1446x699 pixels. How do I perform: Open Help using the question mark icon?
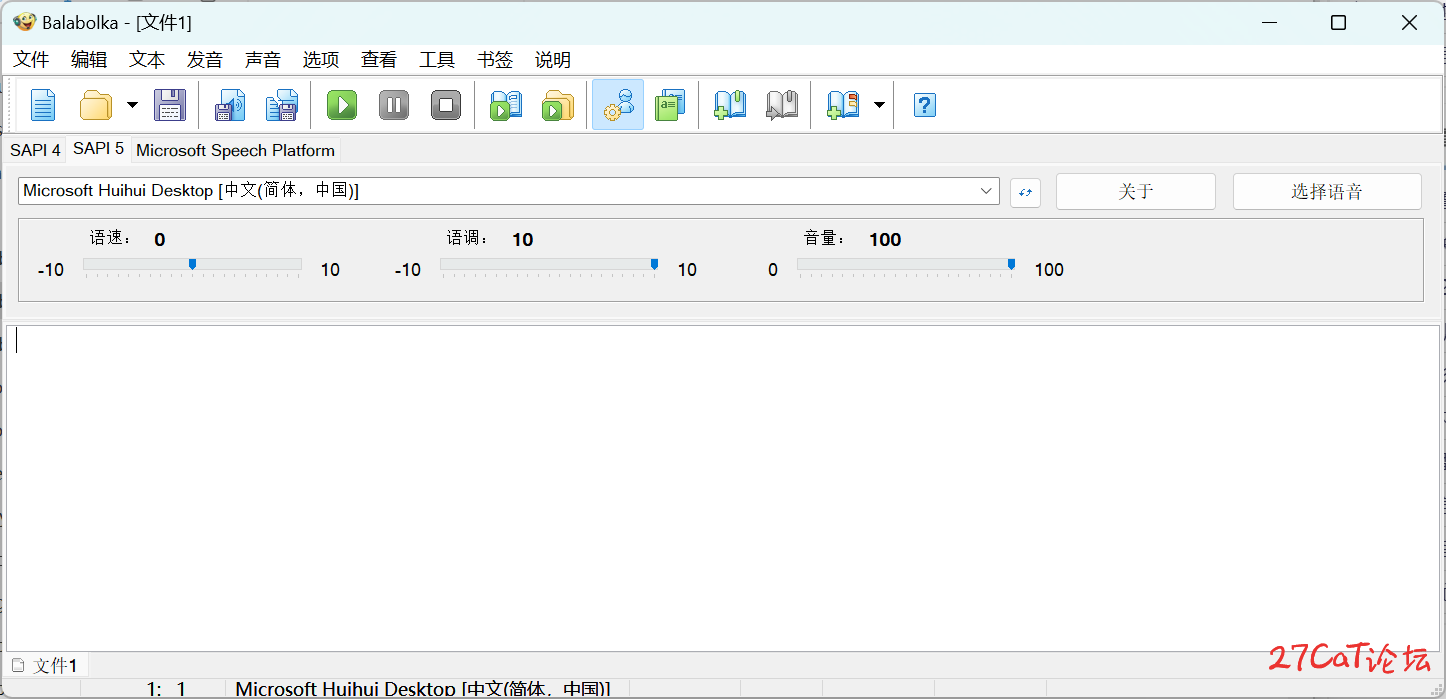click(x=925, y=105)
